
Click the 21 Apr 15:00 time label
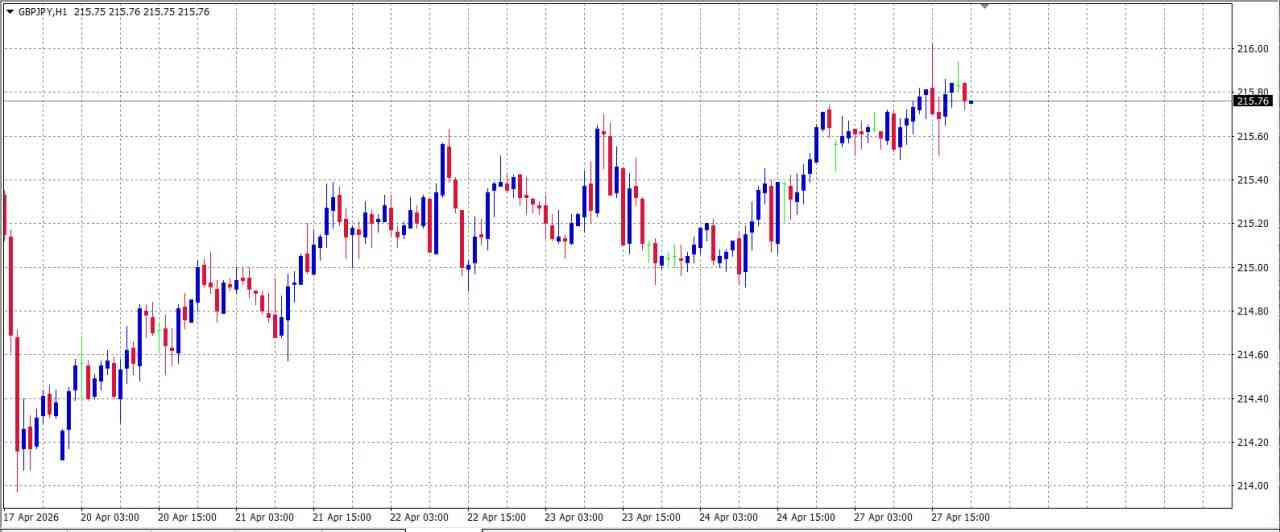[x=342, y=518]
